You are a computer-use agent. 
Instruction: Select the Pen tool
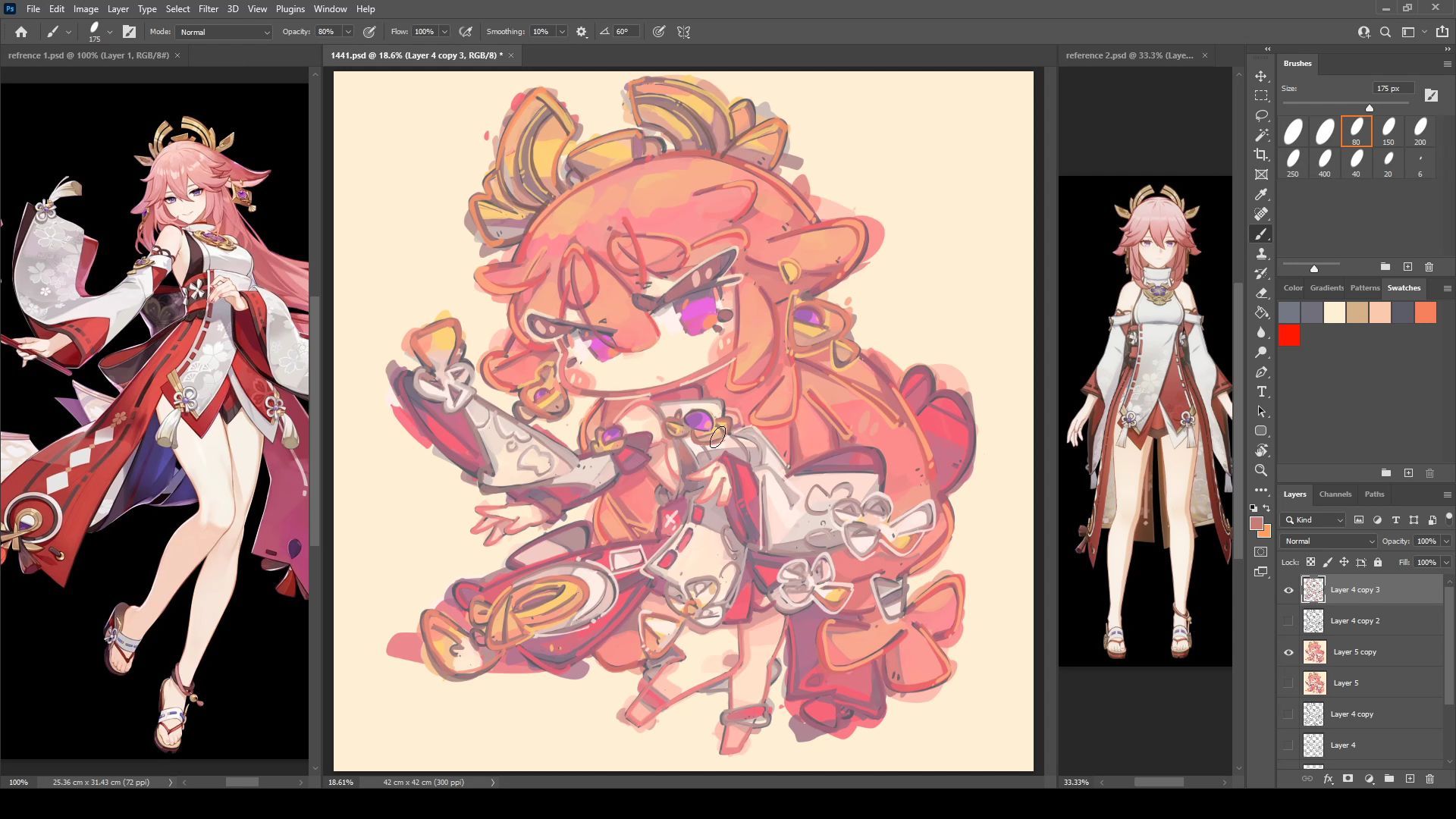tap(1261, 372)
